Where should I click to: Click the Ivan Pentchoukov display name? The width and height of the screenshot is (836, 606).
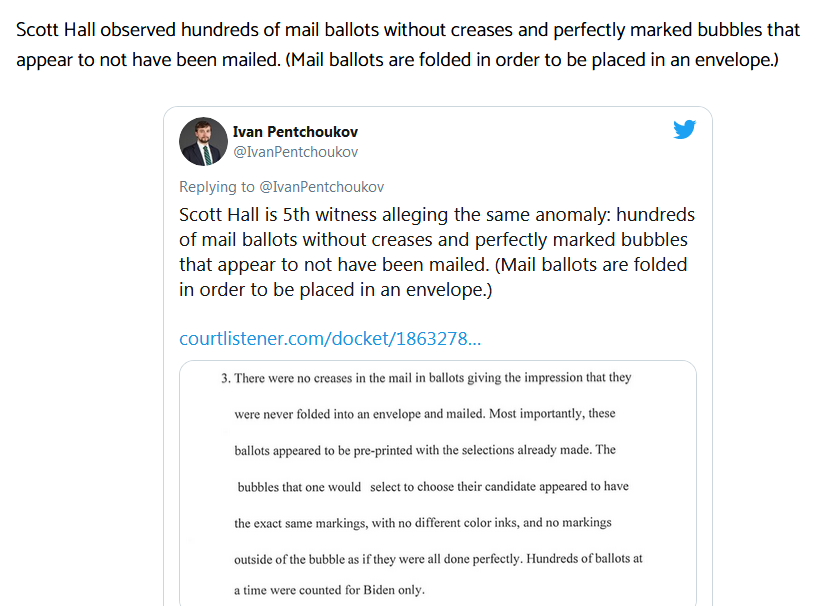tap(295, 132)
